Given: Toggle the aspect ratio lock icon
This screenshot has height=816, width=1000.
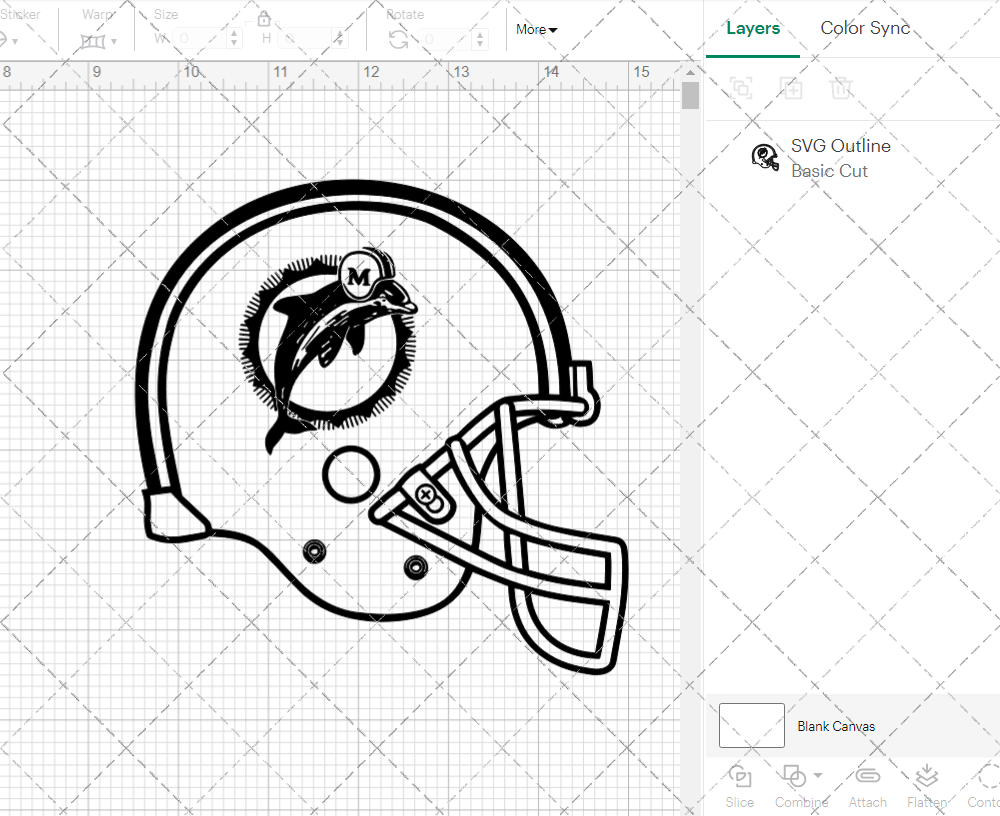Looking at the screenshot, I should pyautogui.click(x=263, y=19).
